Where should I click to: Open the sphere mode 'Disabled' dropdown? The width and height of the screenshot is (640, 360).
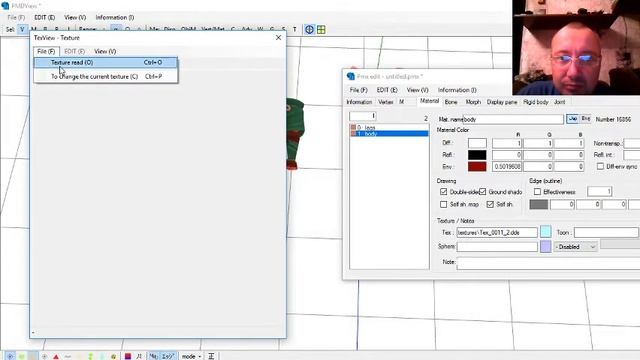pos(576,247)
